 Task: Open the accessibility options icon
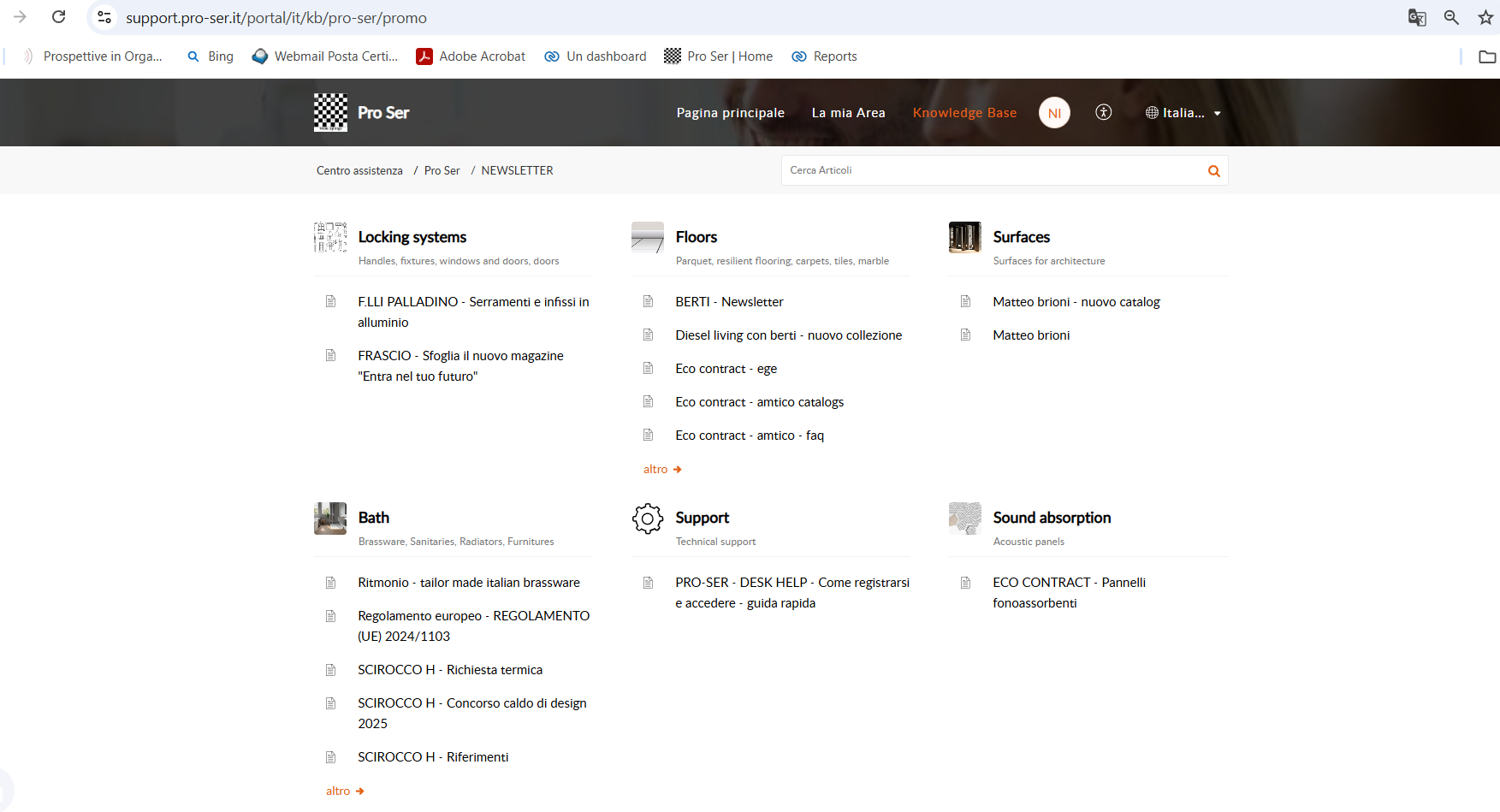pos(1104,112)
